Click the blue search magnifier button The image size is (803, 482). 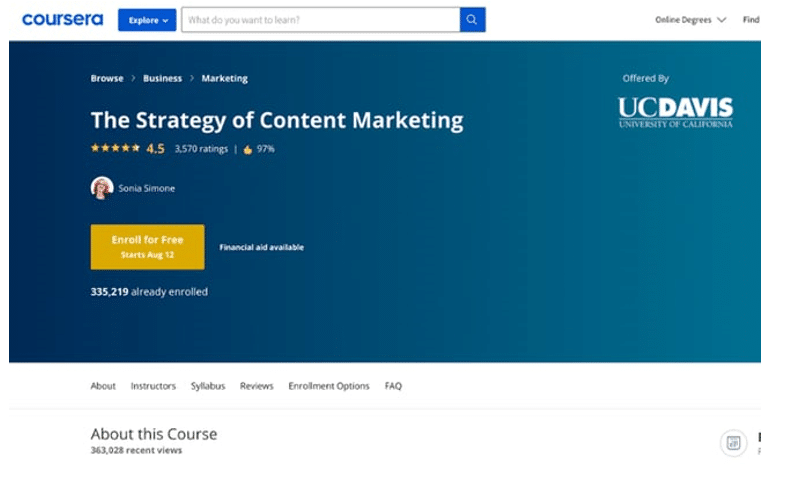[472, 20]
